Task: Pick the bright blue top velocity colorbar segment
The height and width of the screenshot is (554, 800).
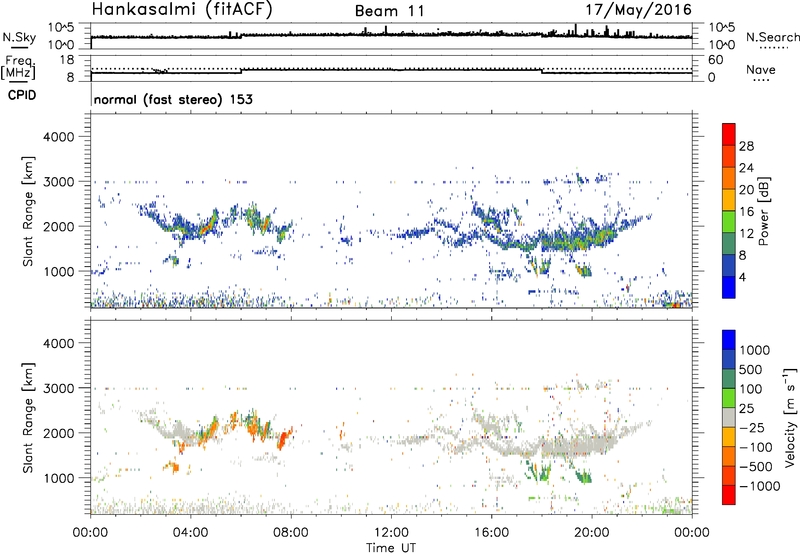Action: click(729, 340)
